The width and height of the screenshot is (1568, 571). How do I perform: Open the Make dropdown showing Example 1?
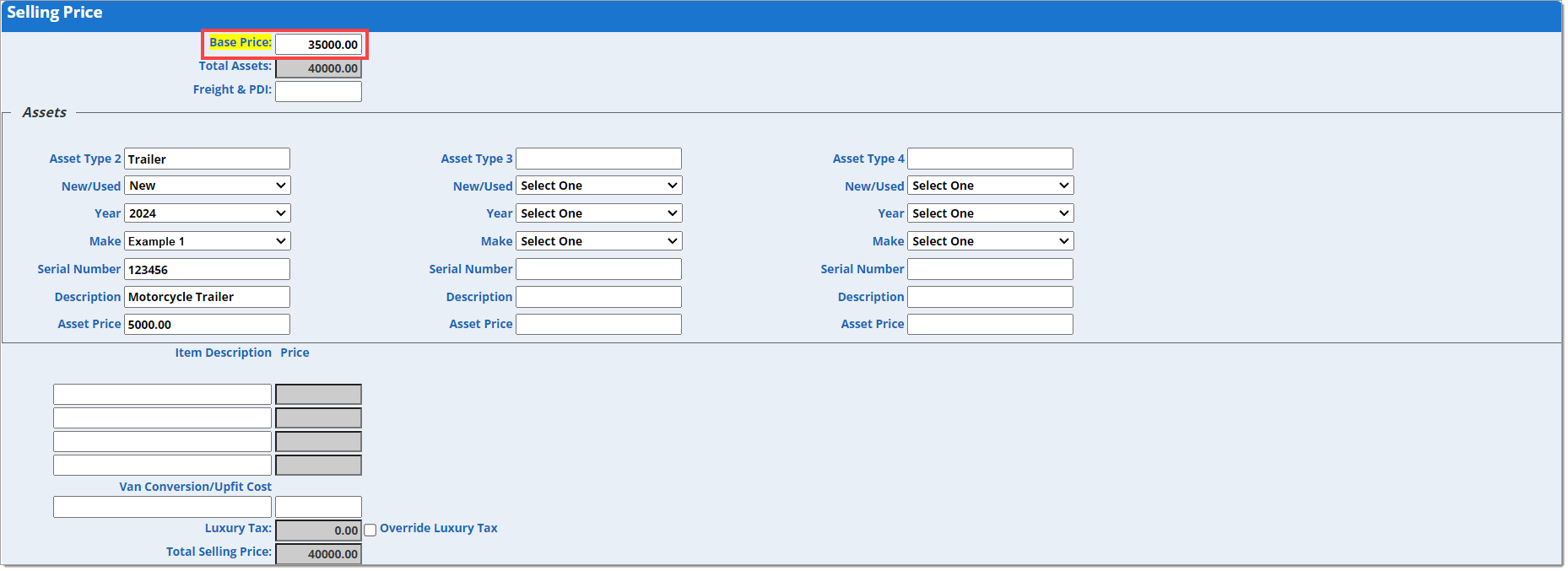tap(208, 241)
